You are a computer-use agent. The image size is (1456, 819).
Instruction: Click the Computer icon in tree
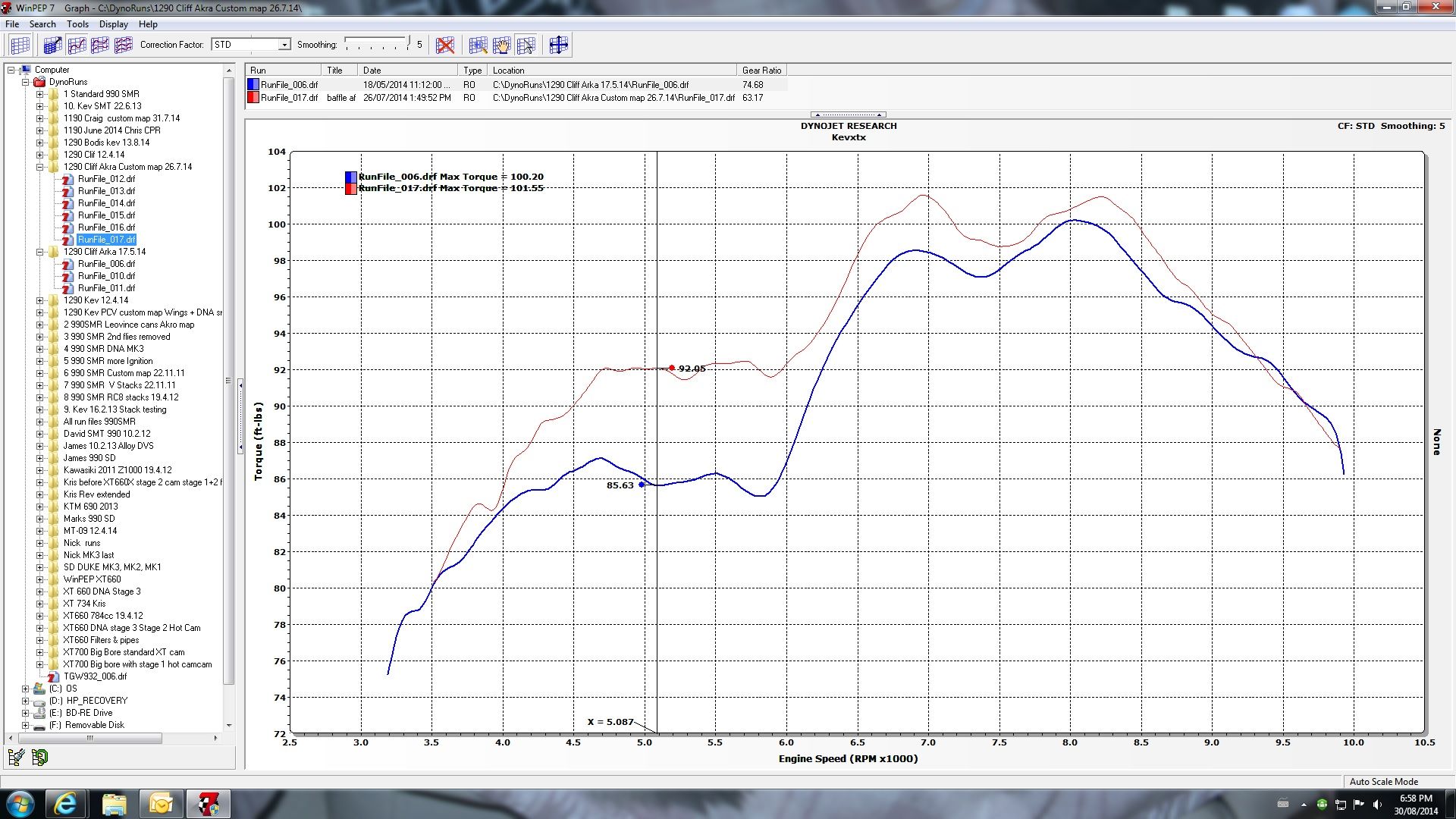pos(25,70)
